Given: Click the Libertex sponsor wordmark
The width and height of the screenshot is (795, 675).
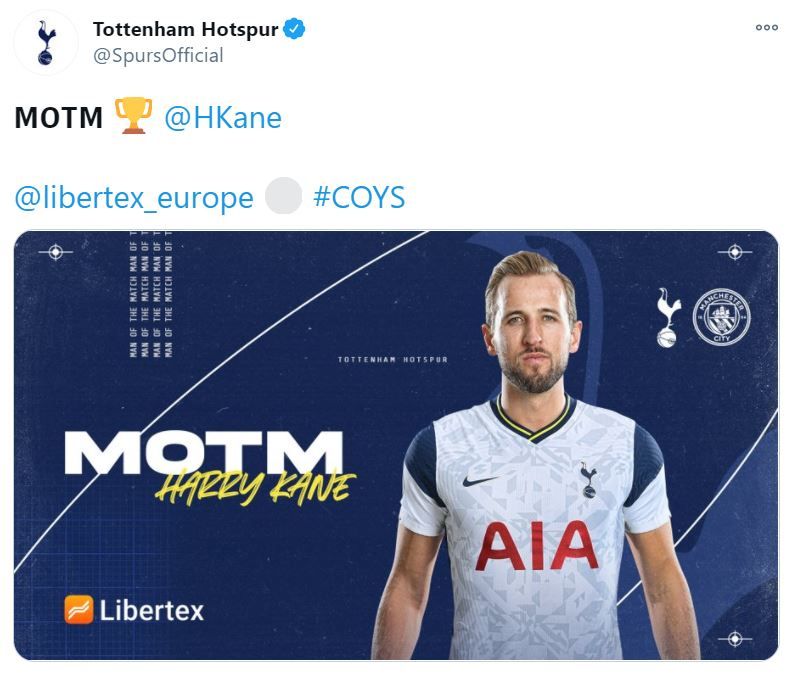Looking at the screenshot, I should [152, 611].
